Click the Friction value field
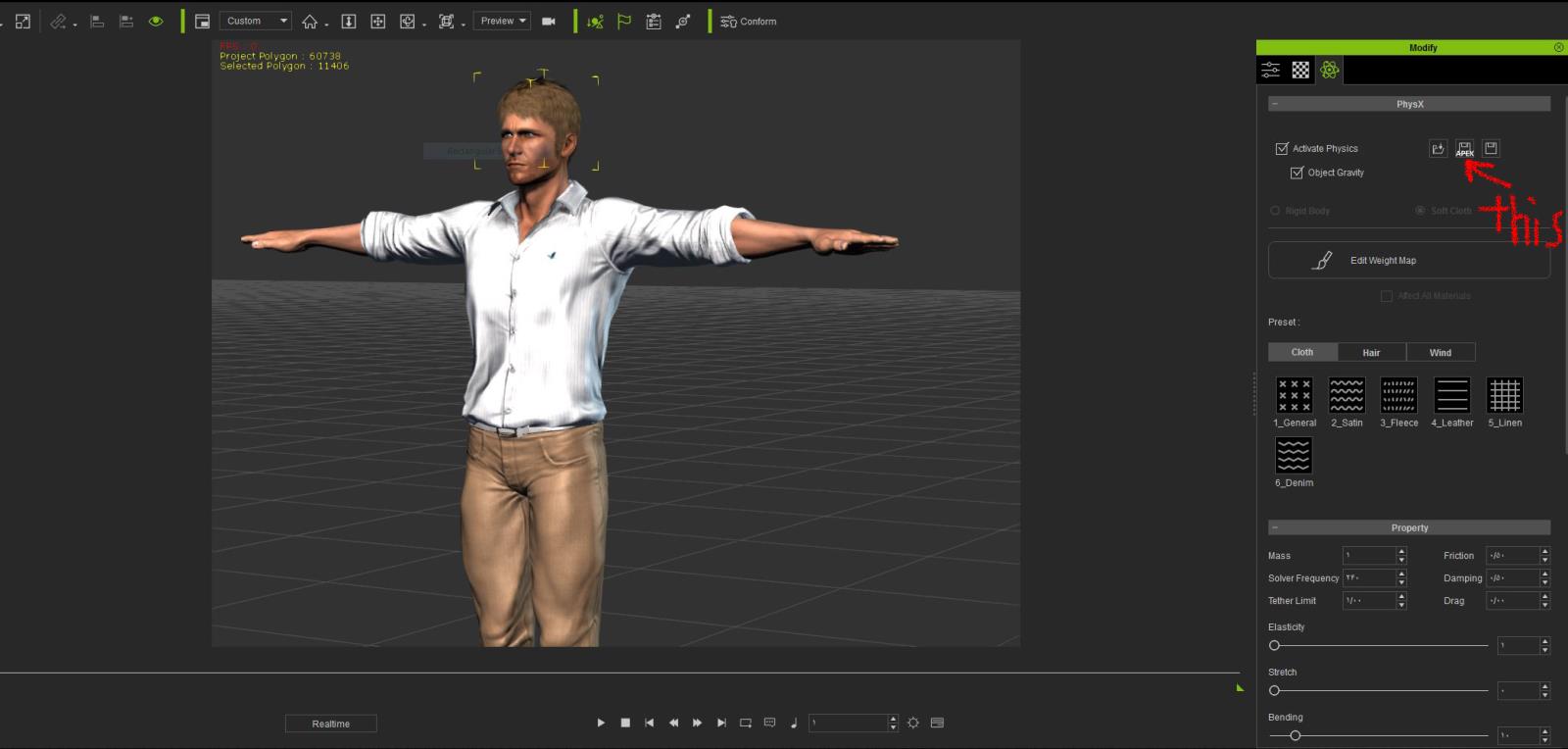This screenshot has width=1568, height=749. coord(1512,555)
